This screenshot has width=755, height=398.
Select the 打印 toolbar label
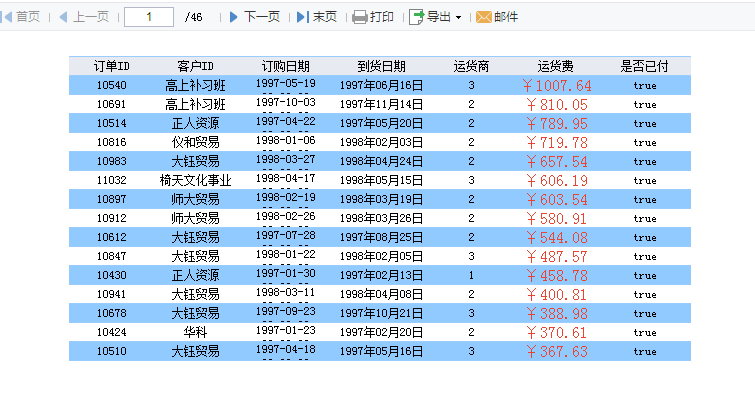[x=382, y=17]
